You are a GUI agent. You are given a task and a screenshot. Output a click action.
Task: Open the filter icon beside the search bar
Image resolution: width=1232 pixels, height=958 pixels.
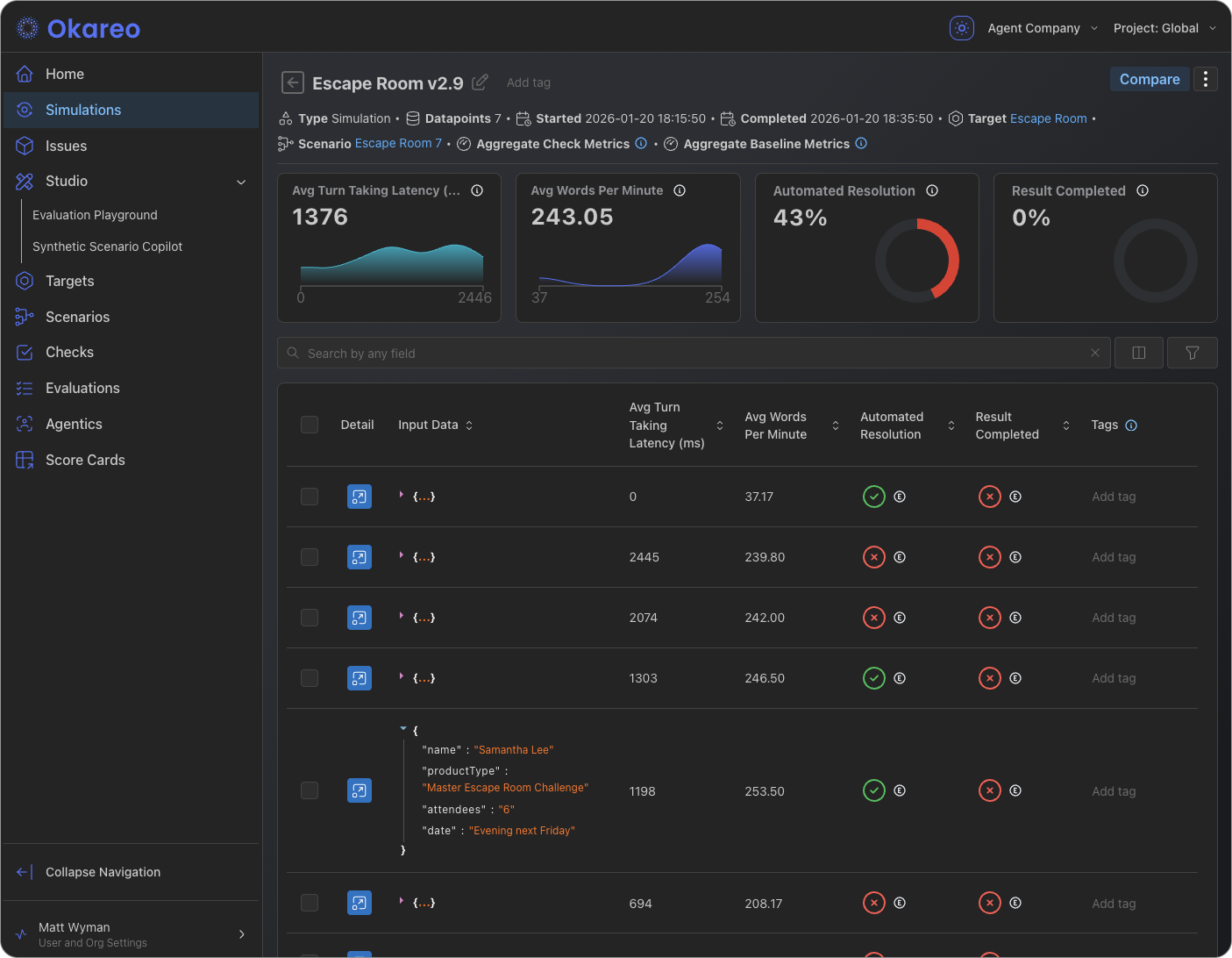coord(1192,353)
